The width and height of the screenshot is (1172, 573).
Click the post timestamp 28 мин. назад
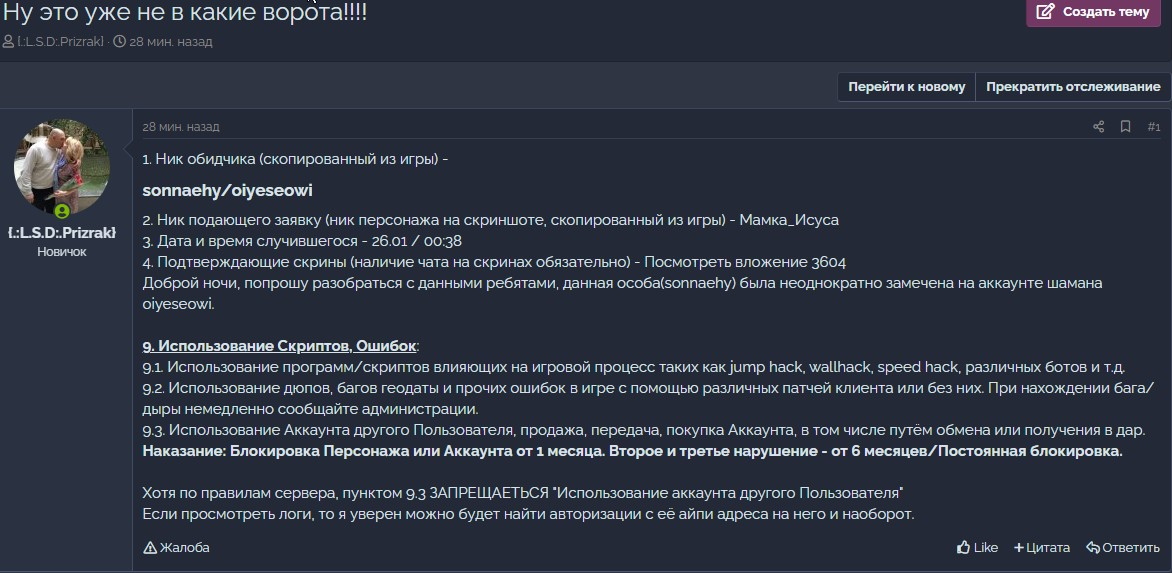(x=181, y=127)
